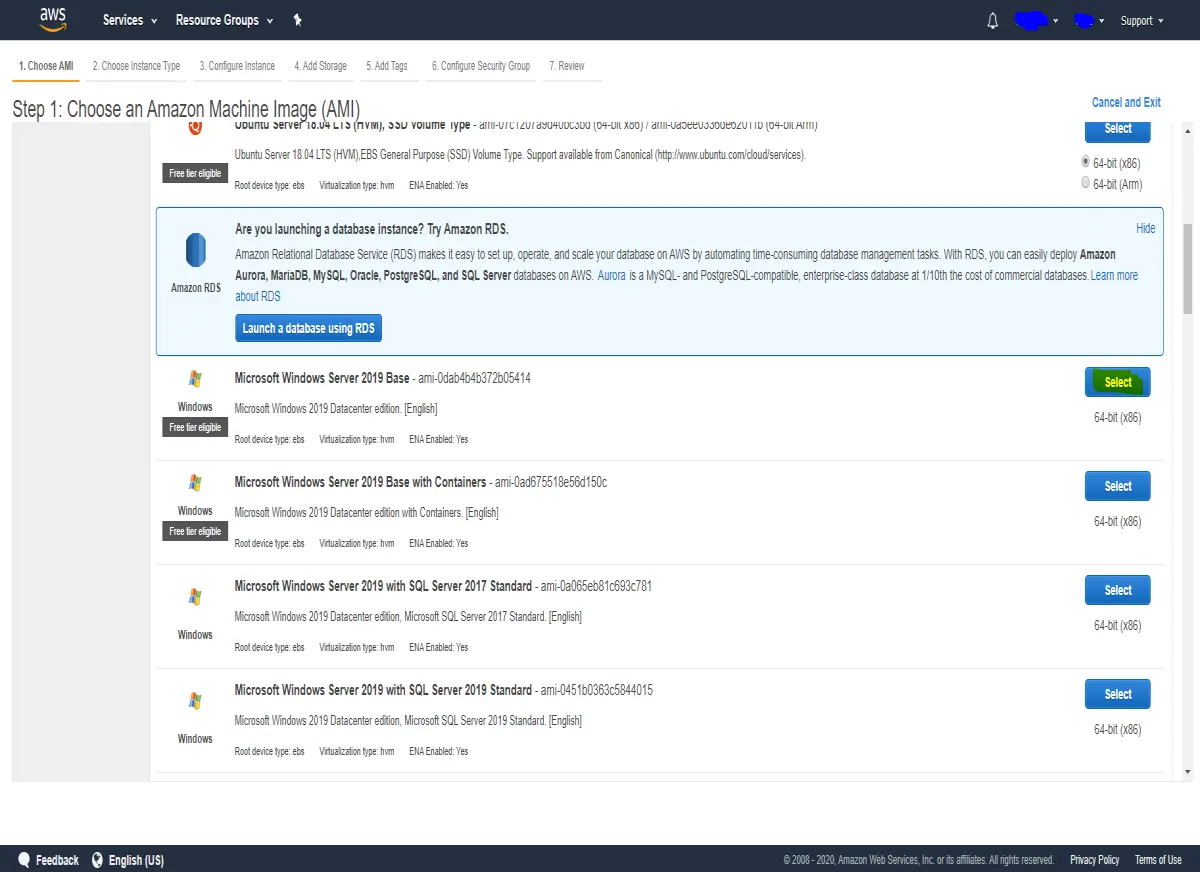Image resolution: width=1200 pixels, height=872 pixels.
Task: Click Windows logo for SQL Server 2017 Standard
Action: 195,597
